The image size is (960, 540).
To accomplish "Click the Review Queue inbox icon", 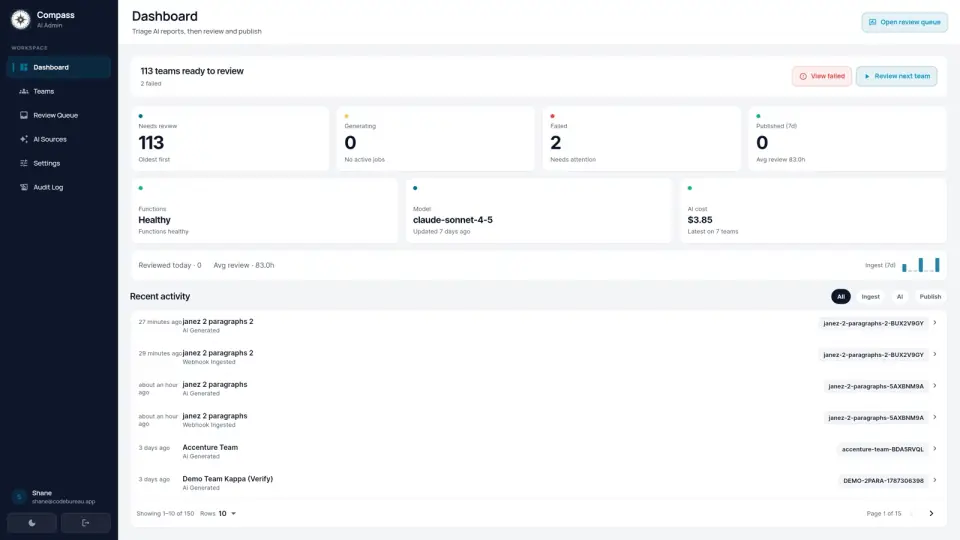I will click(24, 115).
